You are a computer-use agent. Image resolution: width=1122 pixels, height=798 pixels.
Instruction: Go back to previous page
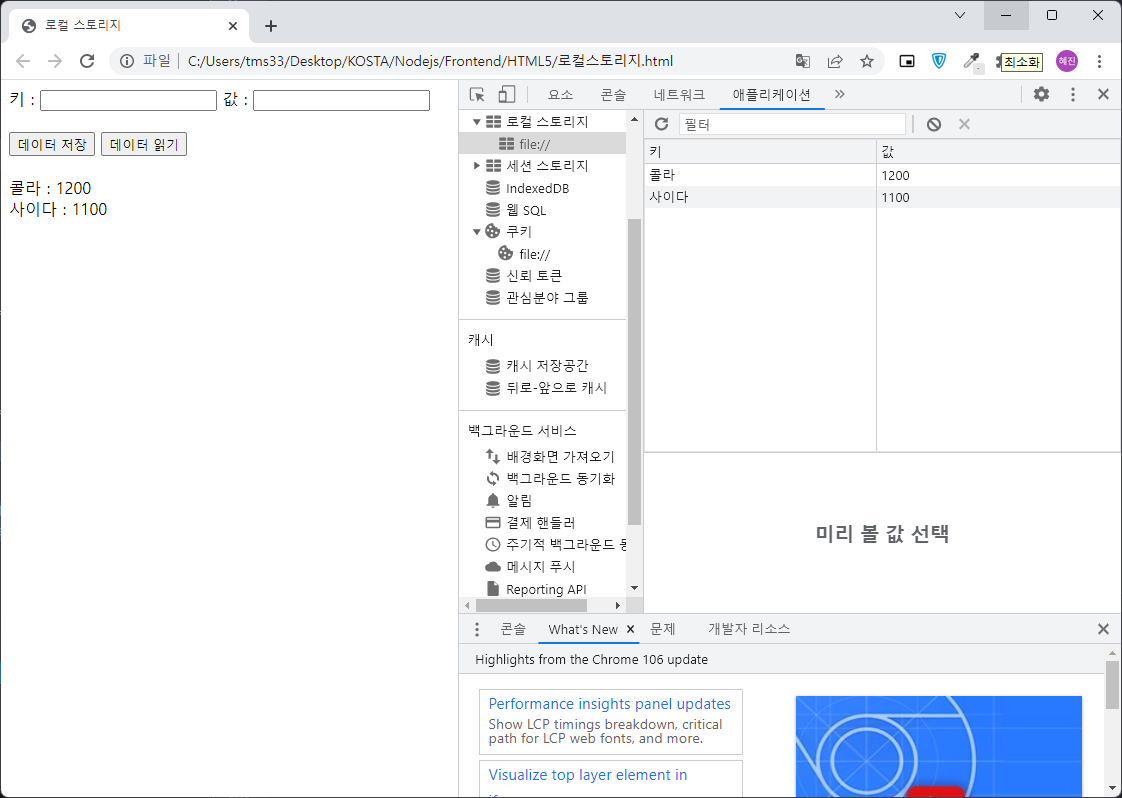pos(23,61)
